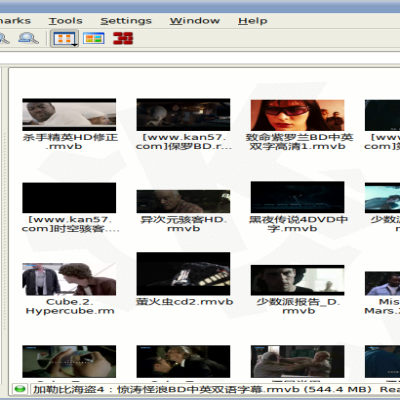Select bottom-row thumbnail of two men face to face
The image size is (400, 400).
[x=183, y=361]
